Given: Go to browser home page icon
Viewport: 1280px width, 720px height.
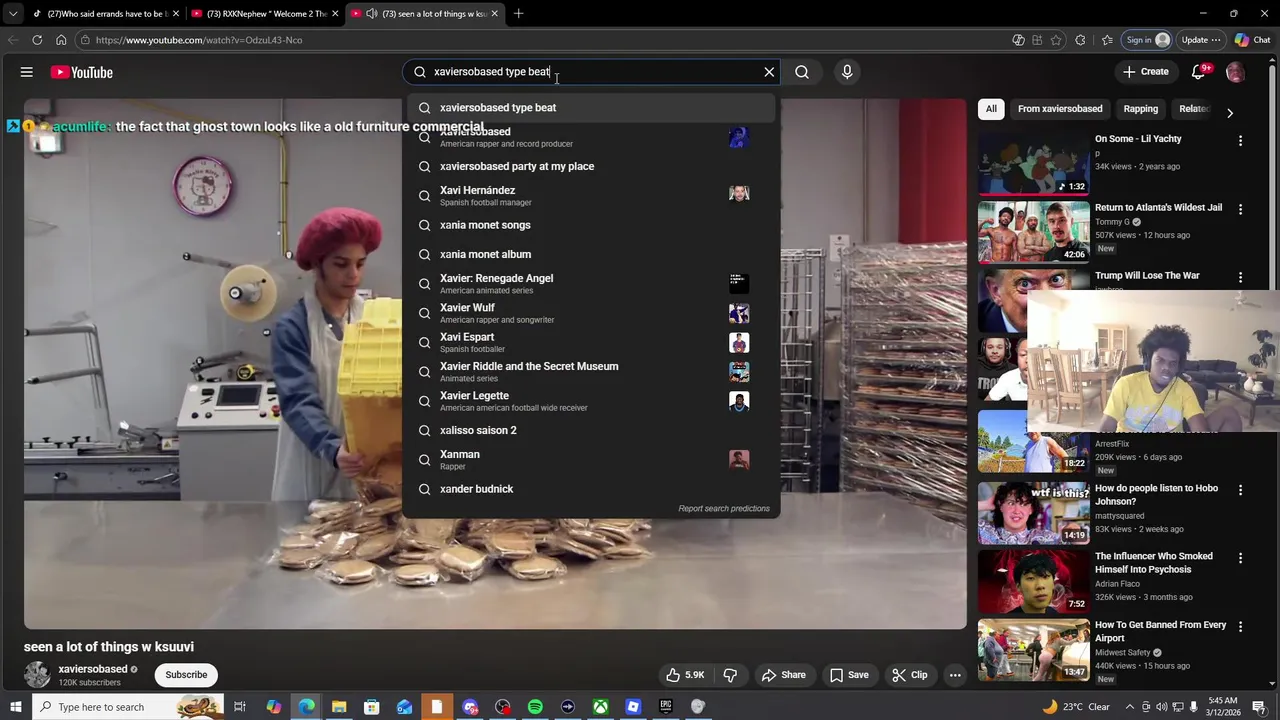Looking at the screenshot, I should (61, 40).
